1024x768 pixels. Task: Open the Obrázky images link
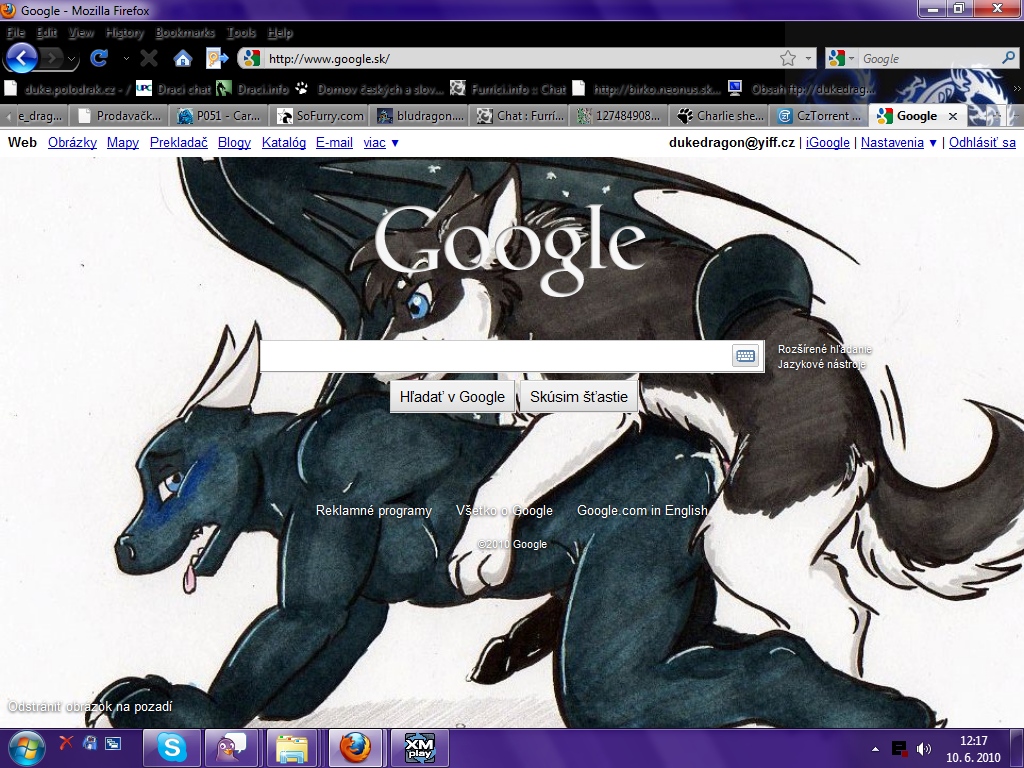[x=72, y=142]
